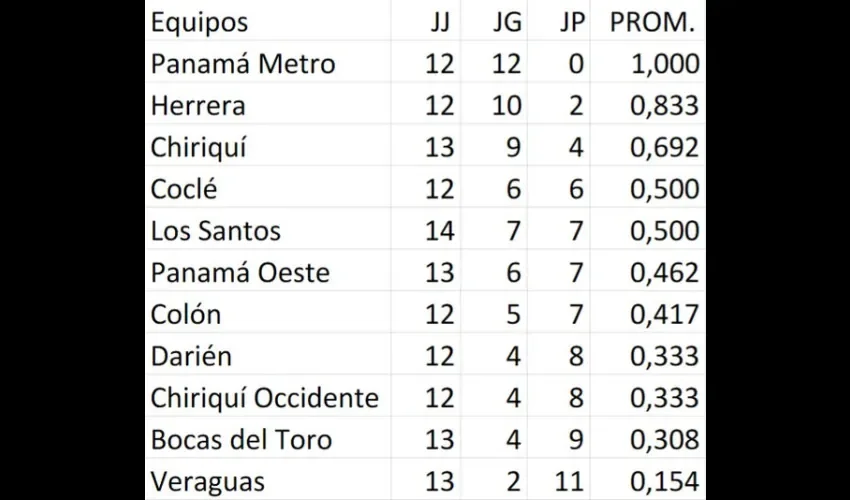
Task: Select the Chiriquí Occidente cell
Action: 268,398
